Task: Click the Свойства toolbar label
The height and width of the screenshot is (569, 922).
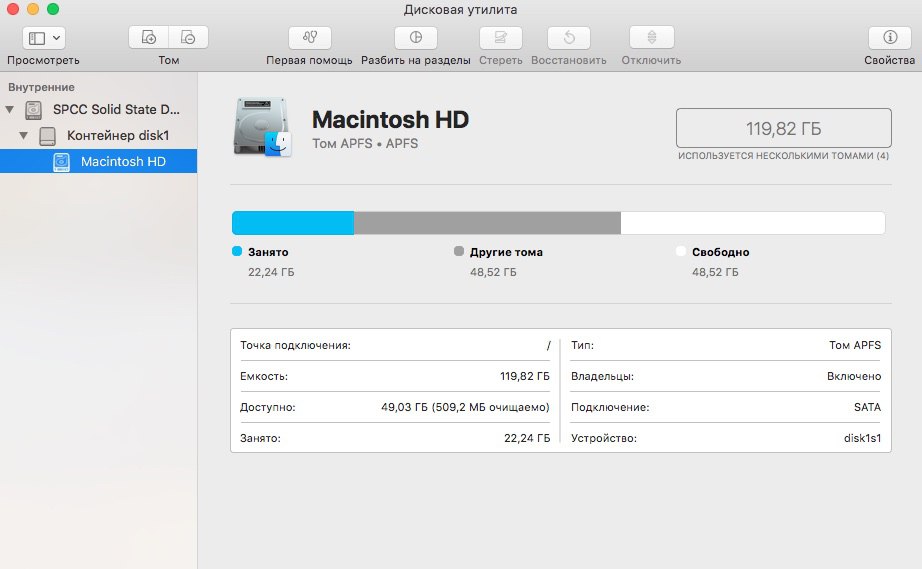Action: tap(890, 60)
